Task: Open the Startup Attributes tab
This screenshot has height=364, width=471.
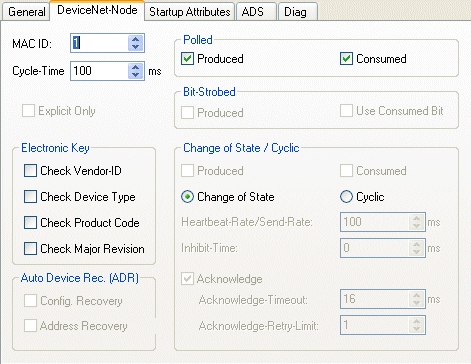Action: point(190,12)
